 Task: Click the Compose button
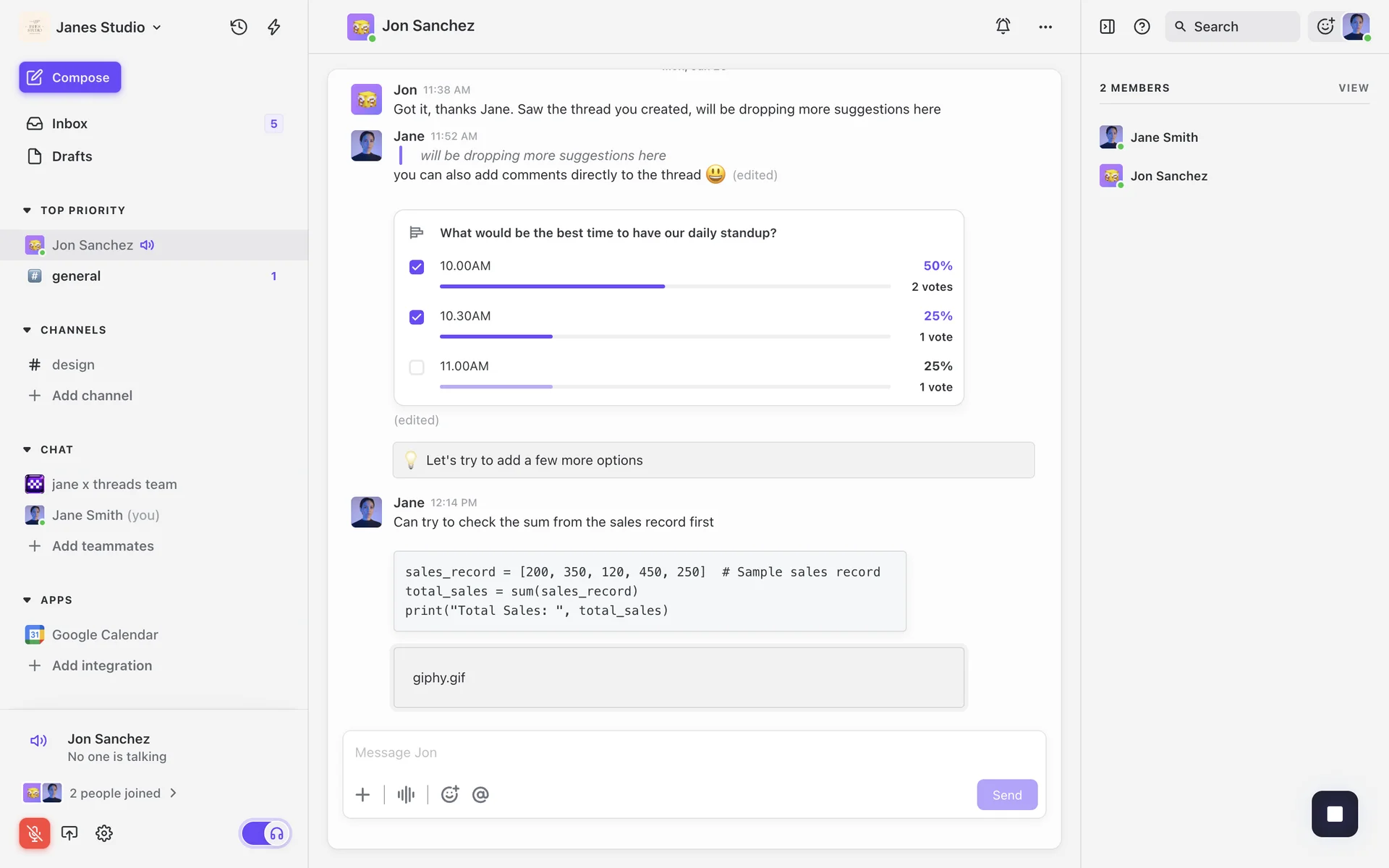[70, 77]
